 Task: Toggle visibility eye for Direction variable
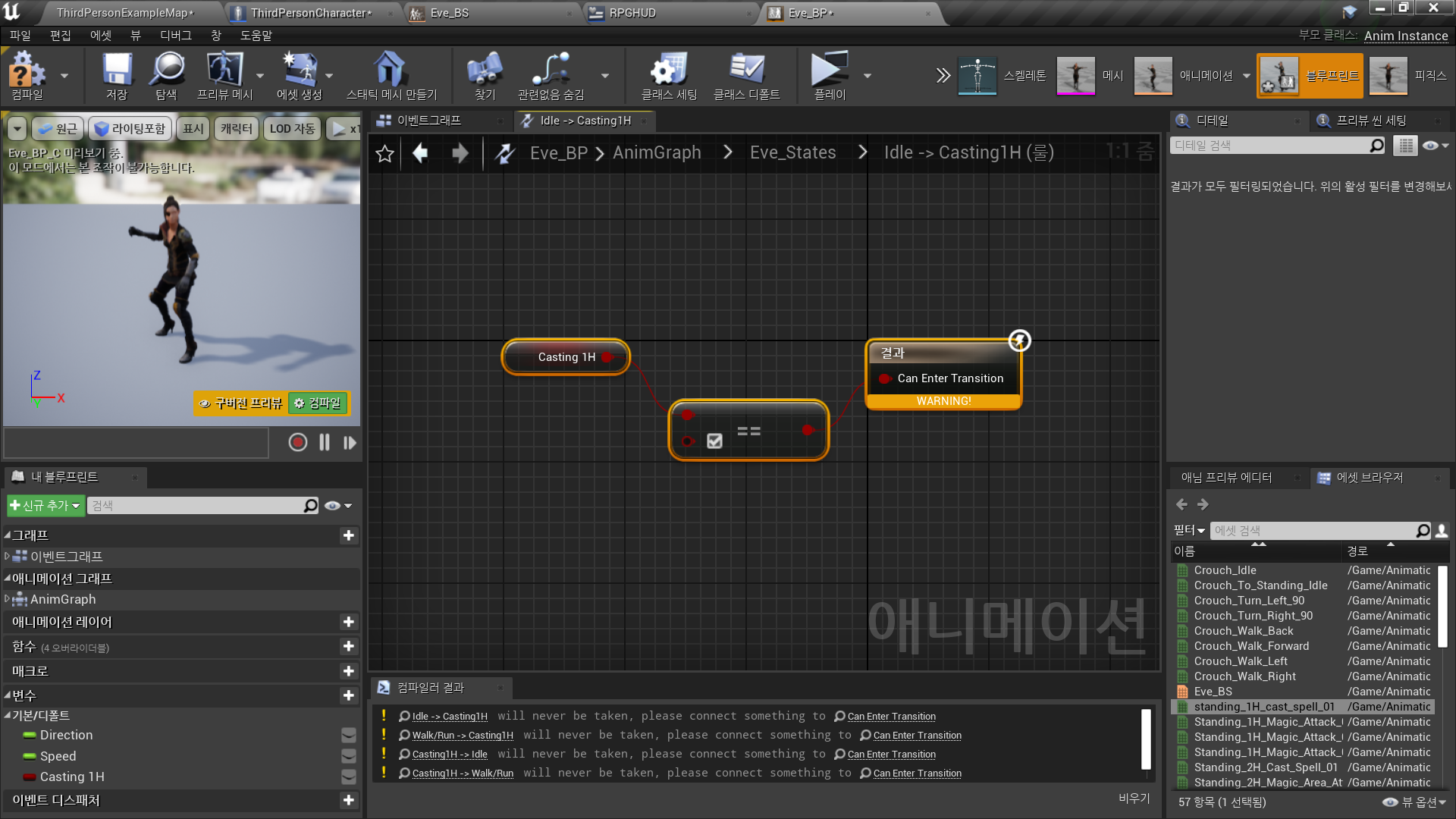(348, 735)
